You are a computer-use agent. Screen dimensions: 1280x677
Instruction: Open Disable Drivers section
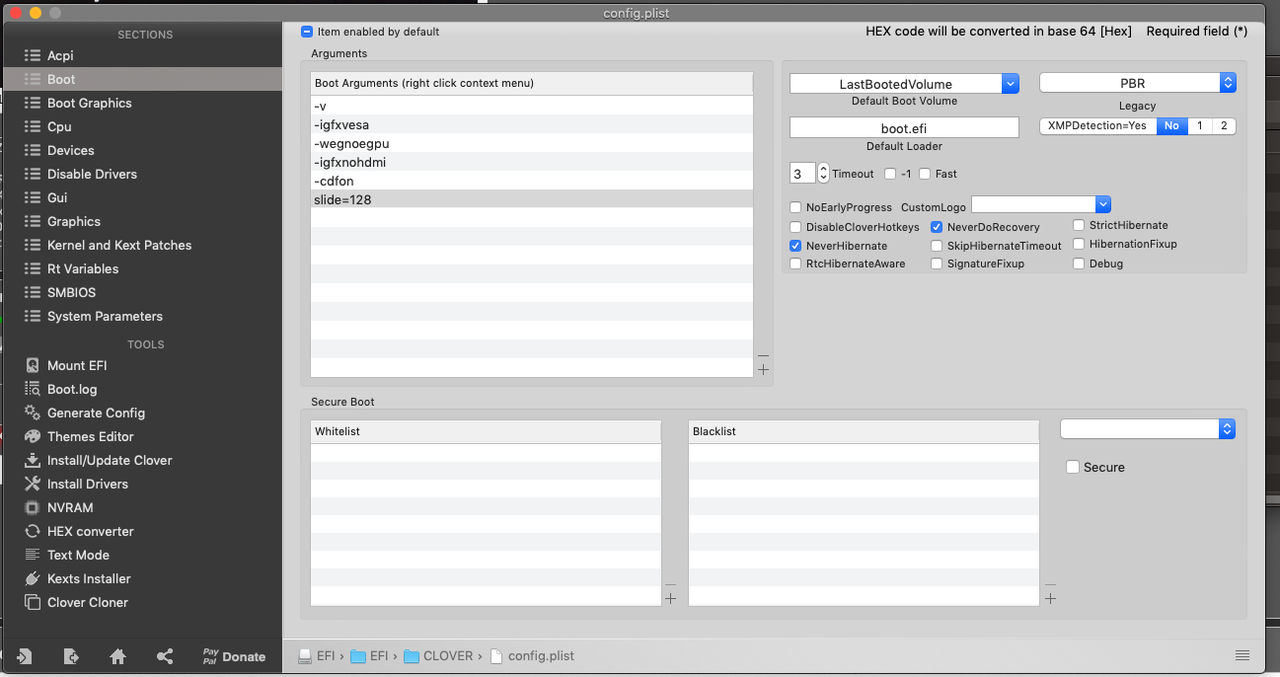(x=92, y=174)
